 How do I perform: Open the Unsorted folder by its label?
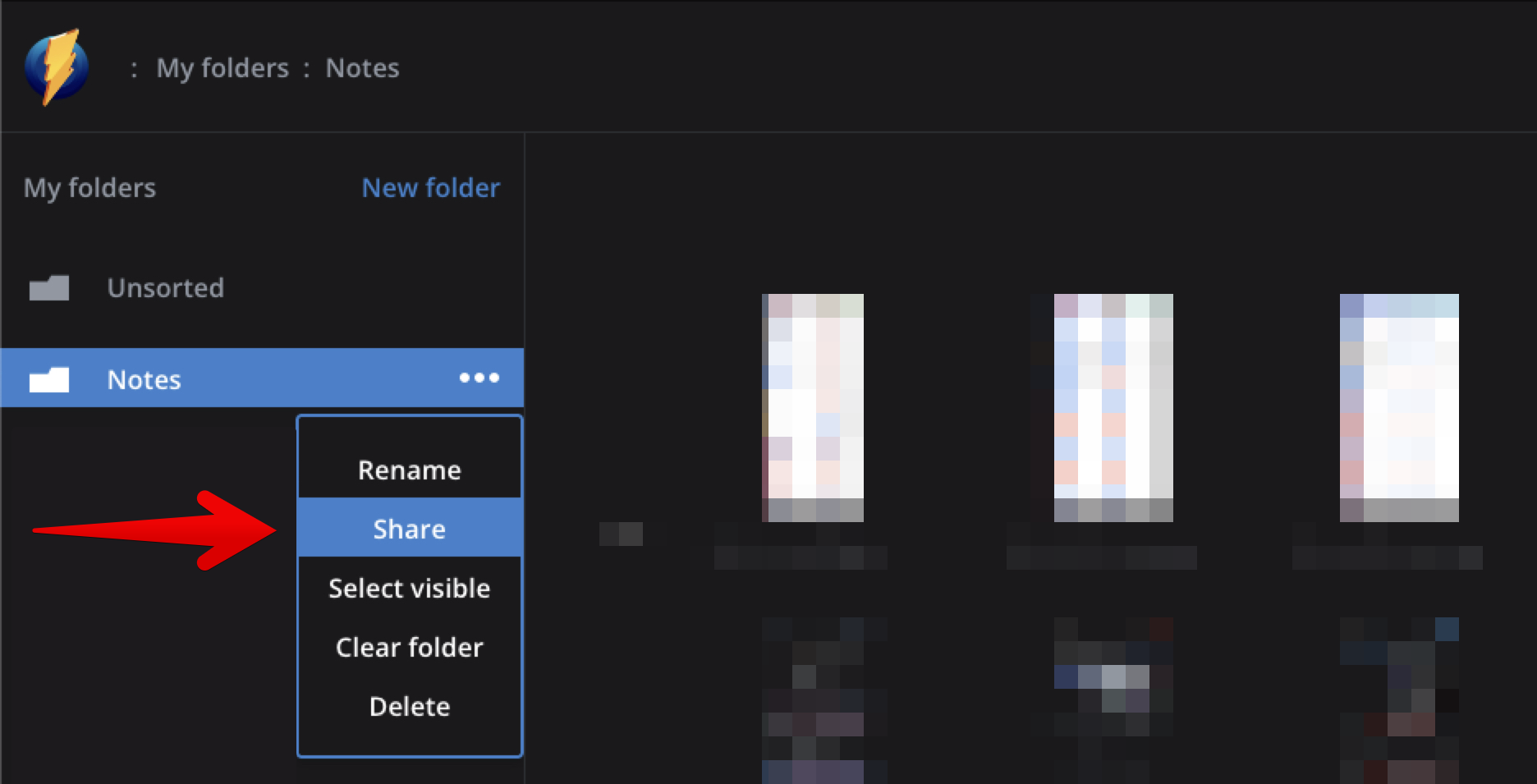pos(165,288)
